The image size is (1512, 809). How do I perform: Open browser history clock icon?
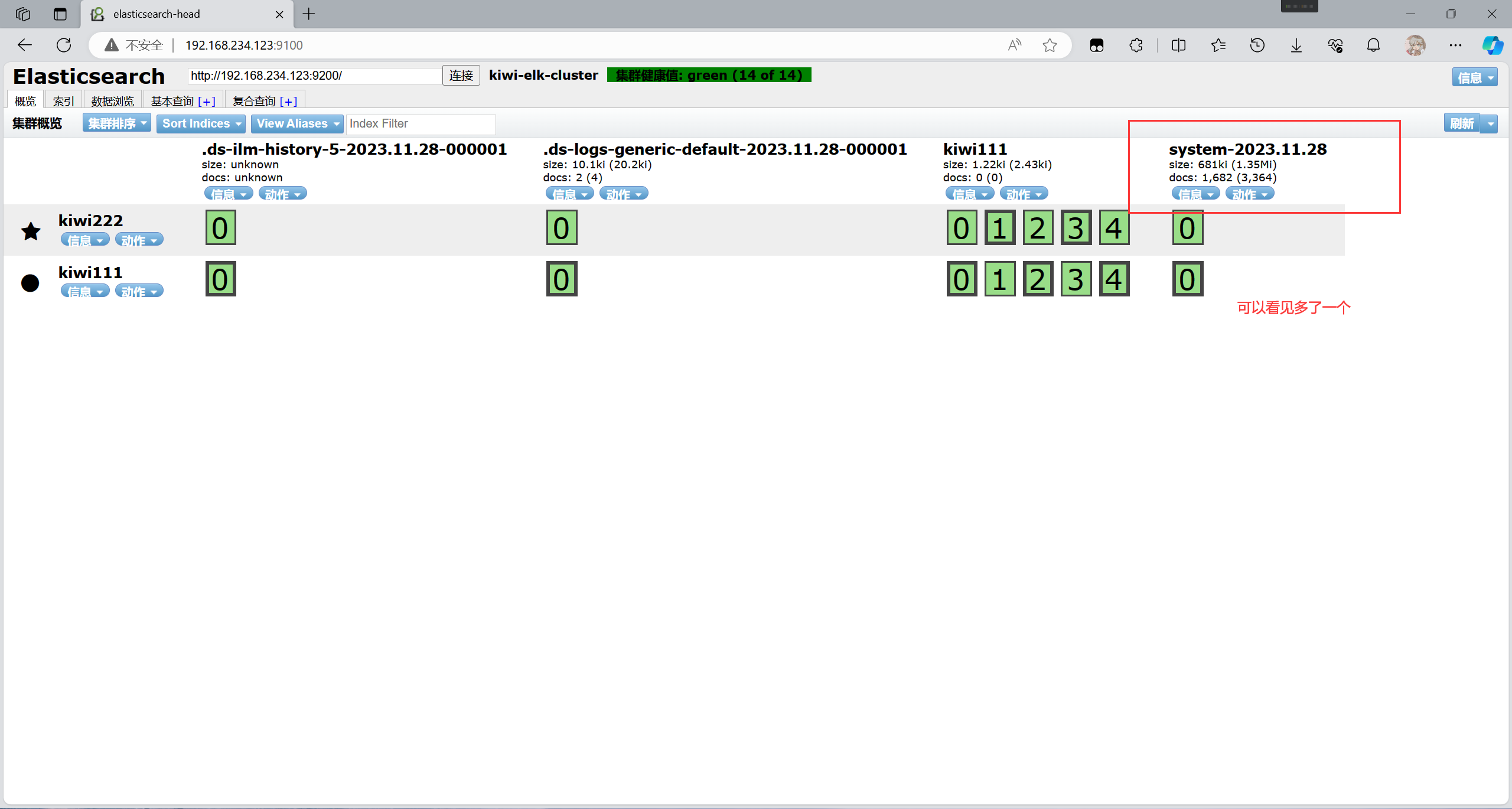point(1257,45)
